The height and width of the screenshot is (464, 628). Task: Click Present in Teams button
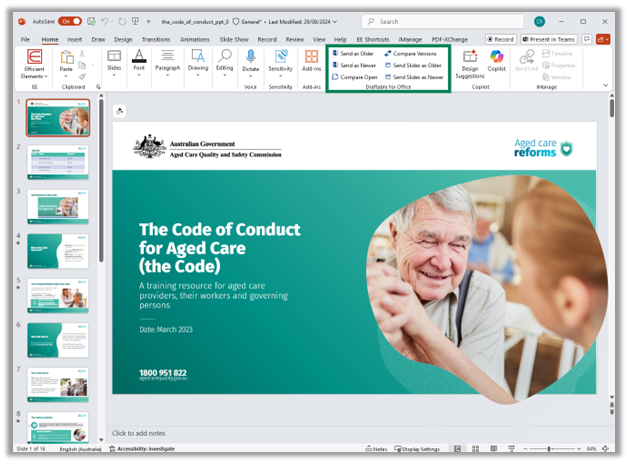[549, 39]
